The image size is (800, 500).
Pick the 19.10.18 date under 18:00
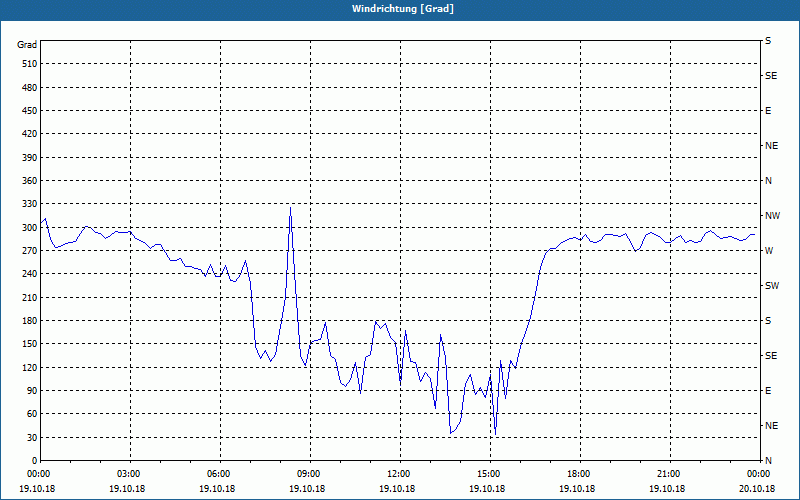(x=577, y=488)
